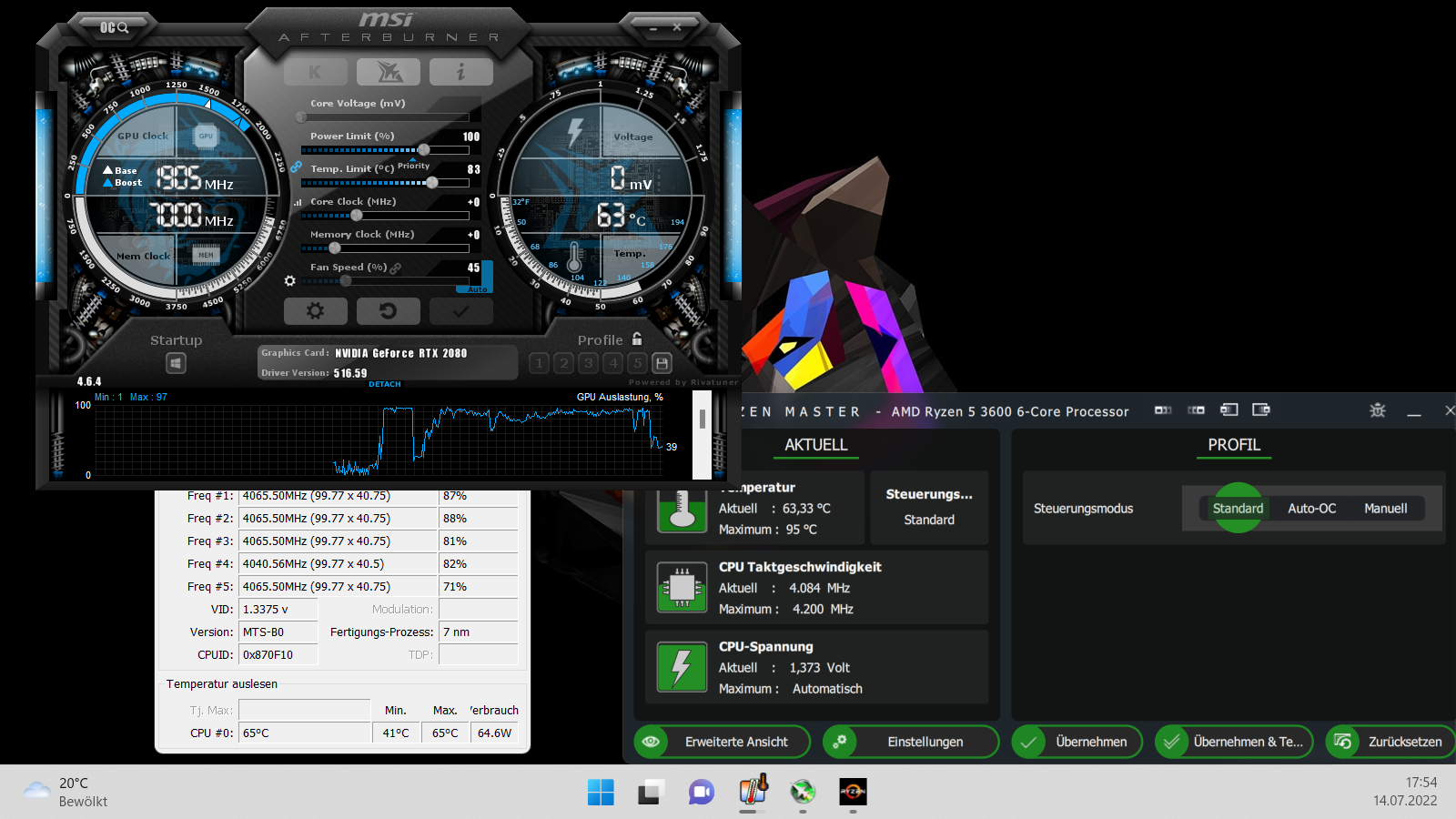This screenshot has width=1456, height=819.
Task: Click the fan settings gear beside Fan Speed
Action: click(x=290, y=281)
